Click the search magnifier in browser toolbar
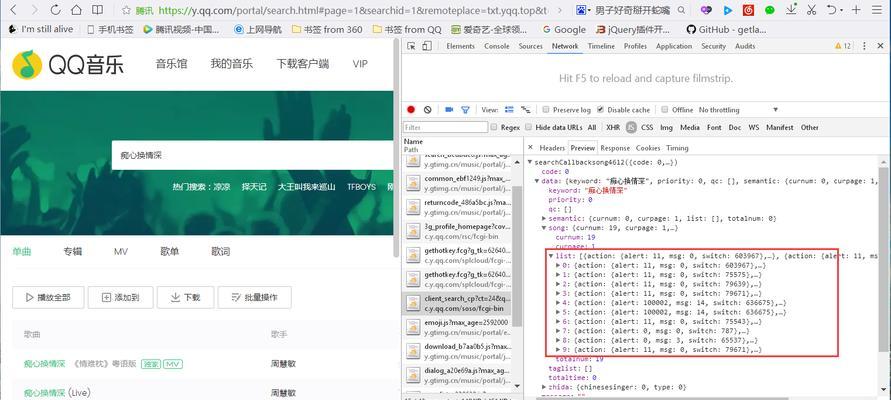This screenshot has width=891, height=400. (x=681, y=10)
